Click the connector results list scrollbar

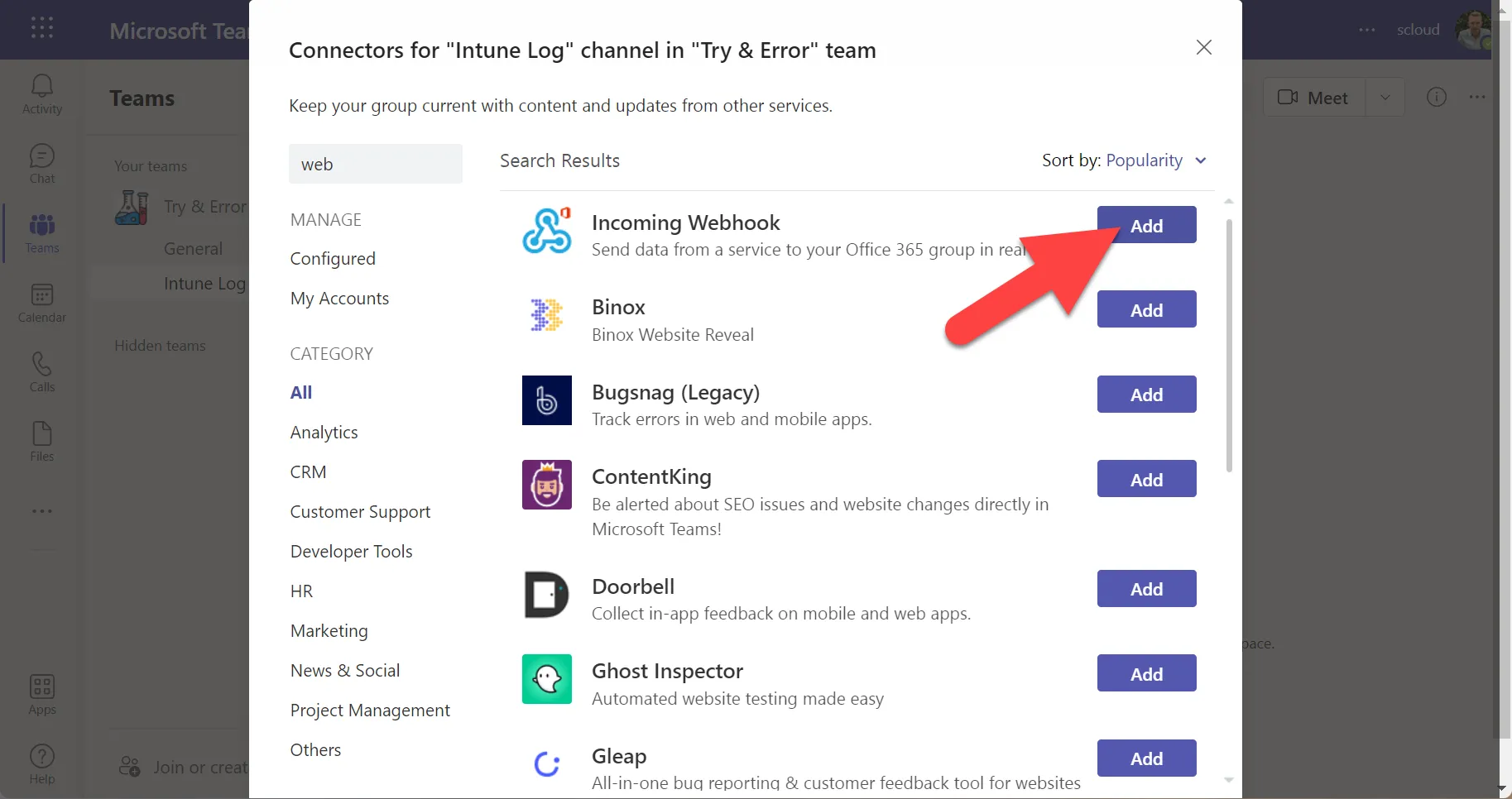point(1229,346)
